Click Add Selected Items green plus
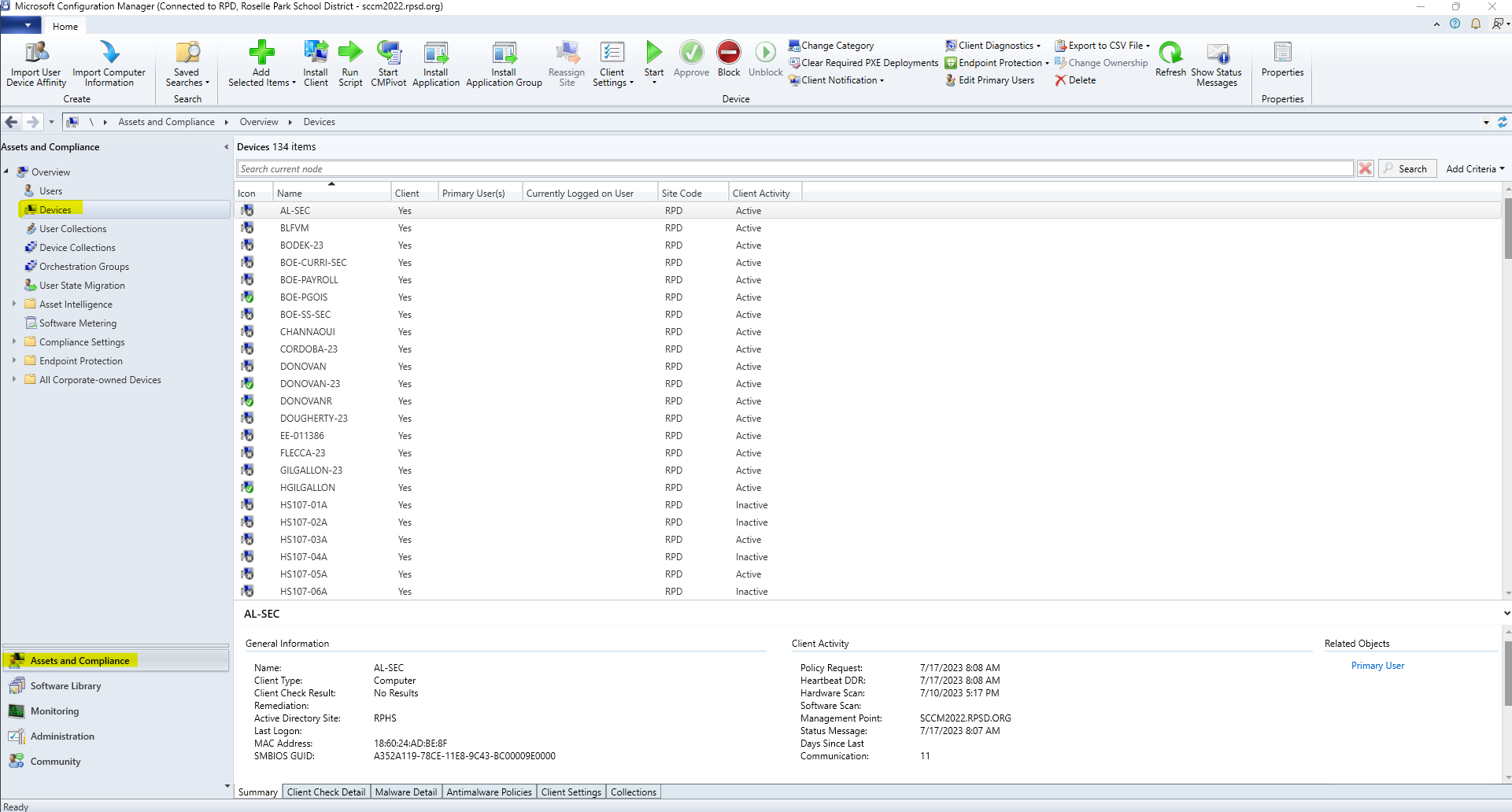The image size is (1512, 812). tap(261, 53)
